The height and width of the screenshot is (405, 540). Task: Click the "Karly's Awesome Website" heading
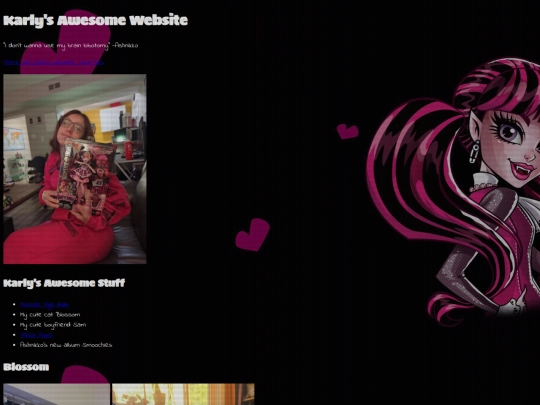coord(95,20)
